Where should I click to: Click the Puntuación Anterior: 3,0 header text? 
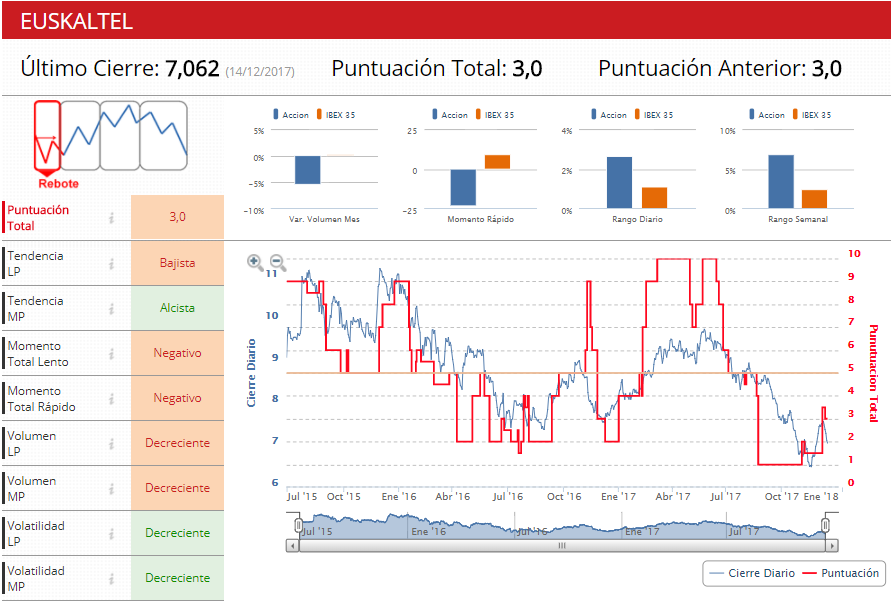[720, 69]
